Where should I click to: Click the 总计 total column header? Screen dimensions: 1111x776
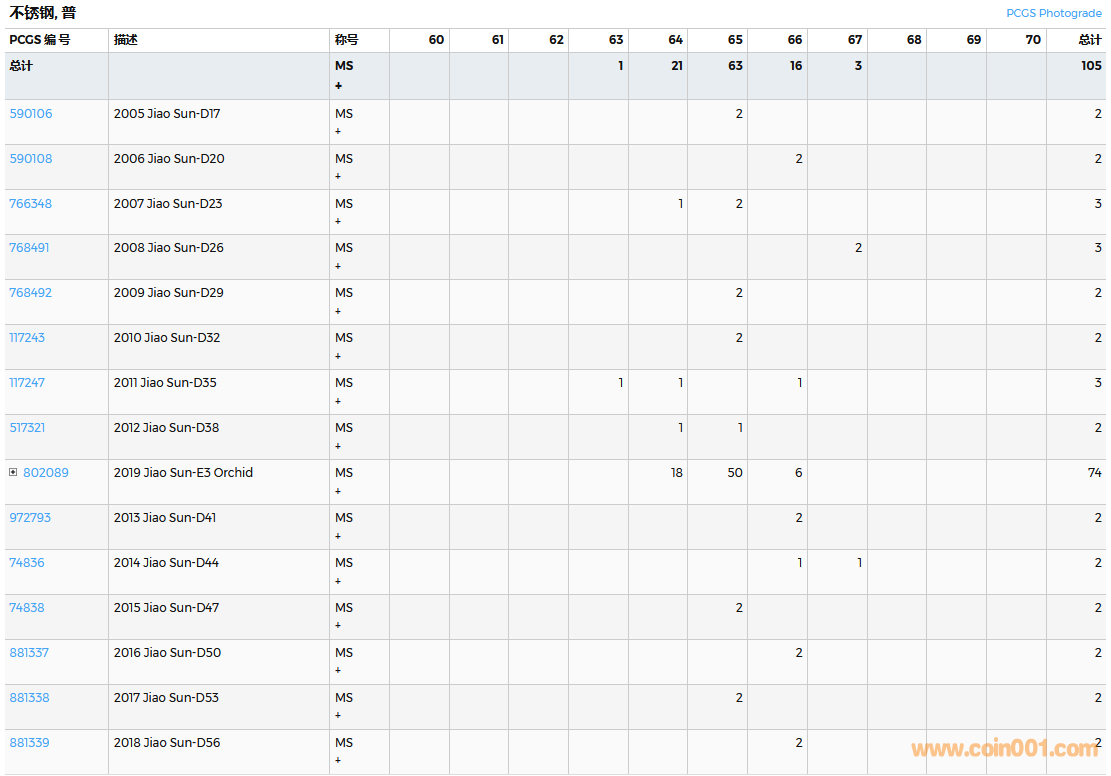[x=1089, y=40]
